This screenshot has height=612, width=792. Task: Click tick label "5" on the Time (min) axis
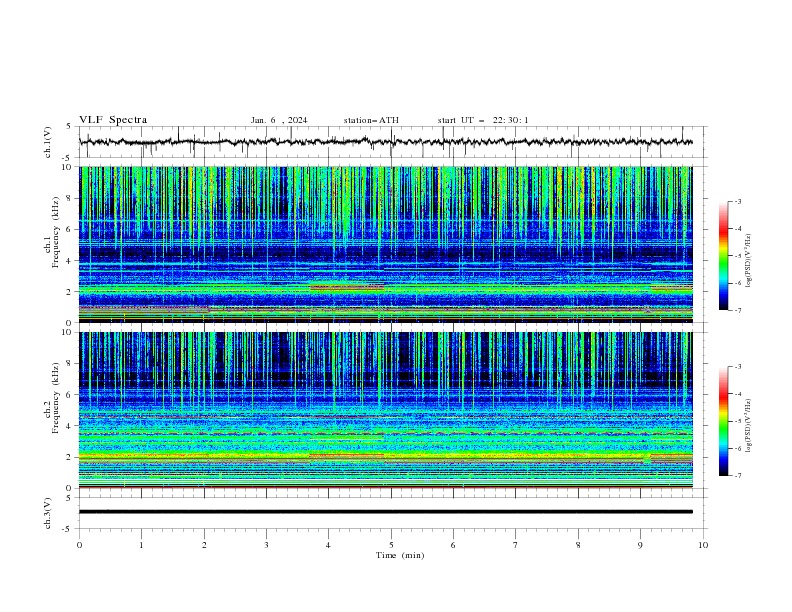(391, 545)
